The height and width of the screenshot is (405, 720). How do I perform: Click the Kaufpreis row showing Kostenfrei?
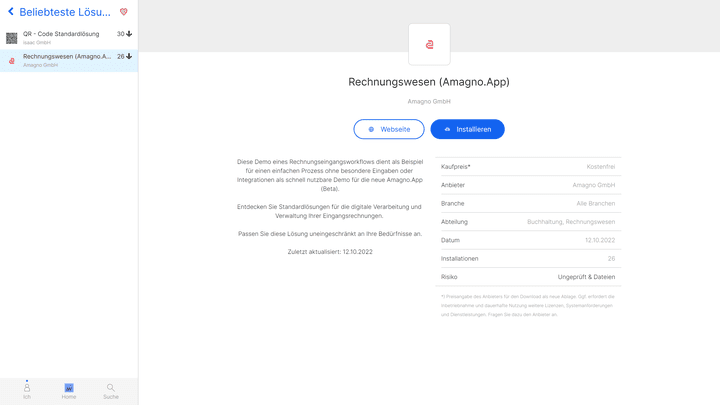(x=528, y=167)
